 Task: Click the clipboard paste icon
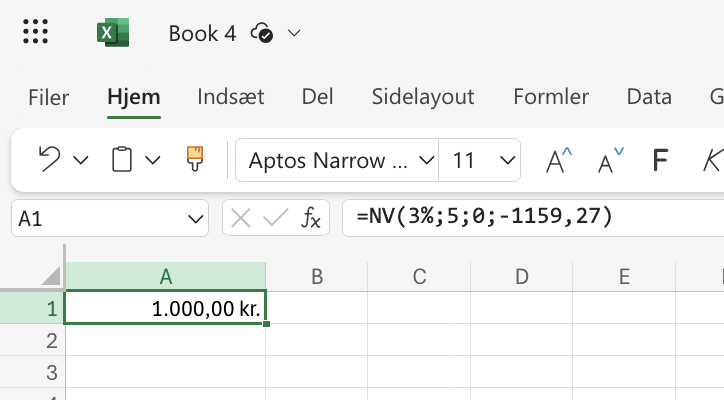click(122, 159)
